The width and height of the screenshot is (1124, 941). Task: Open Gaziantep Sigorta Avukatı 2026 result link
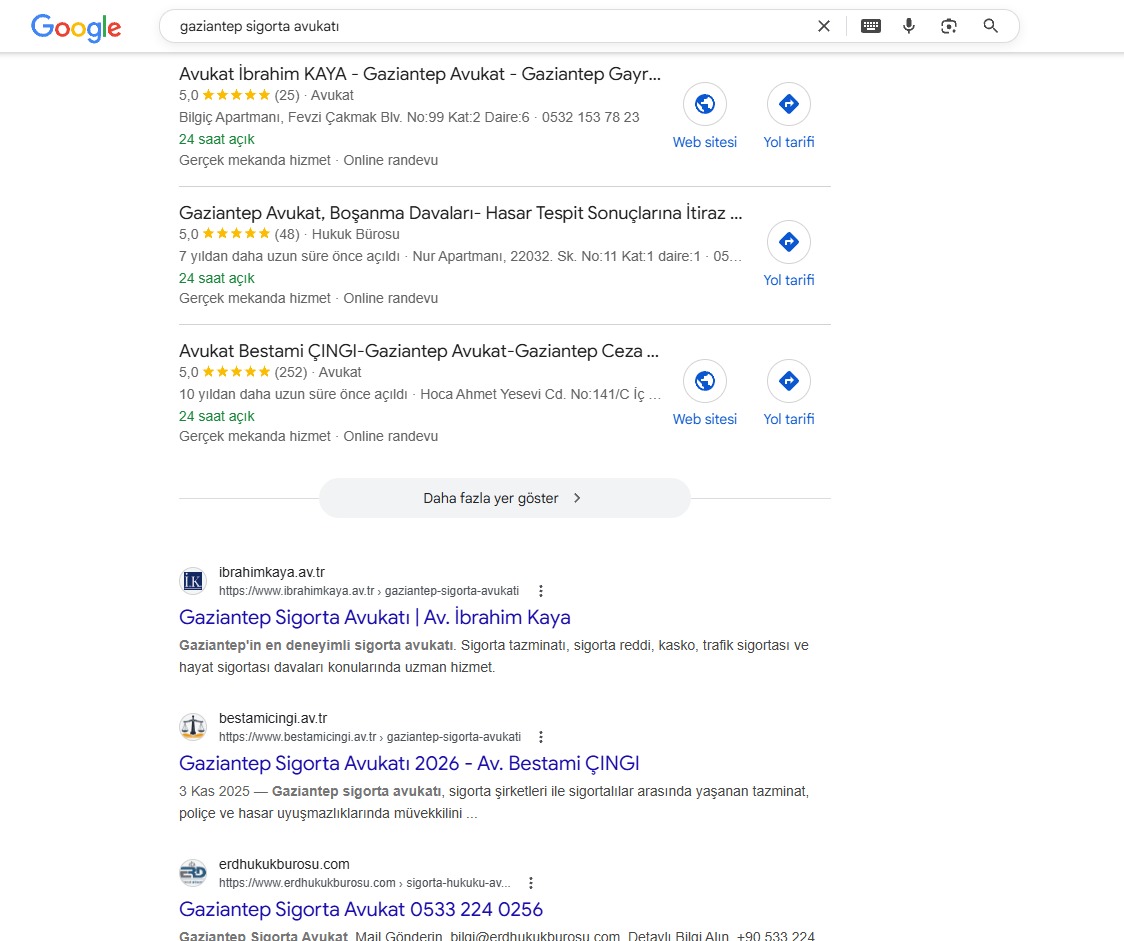tap(408, 763)
